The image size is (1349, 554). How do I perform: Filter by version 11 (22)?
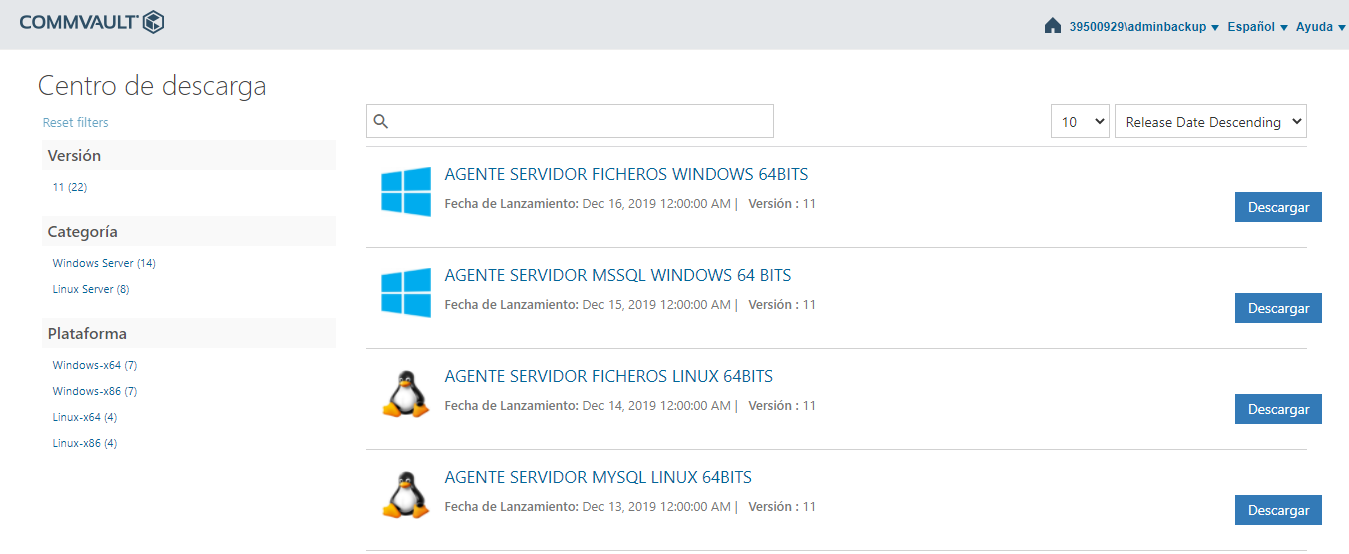pyautogui.click(x=70, y=187)
